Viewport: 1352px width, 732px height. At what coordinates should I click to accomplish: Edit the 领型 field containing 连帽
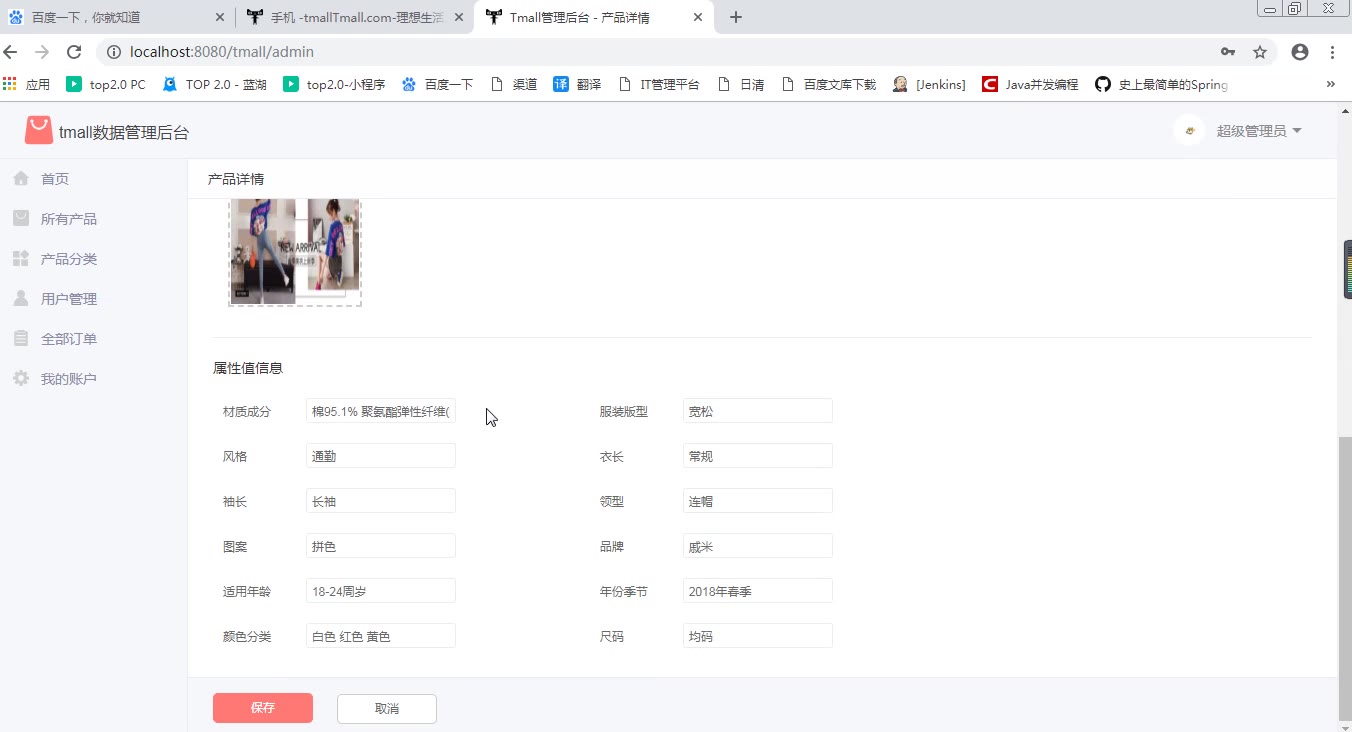pos(758,501)
